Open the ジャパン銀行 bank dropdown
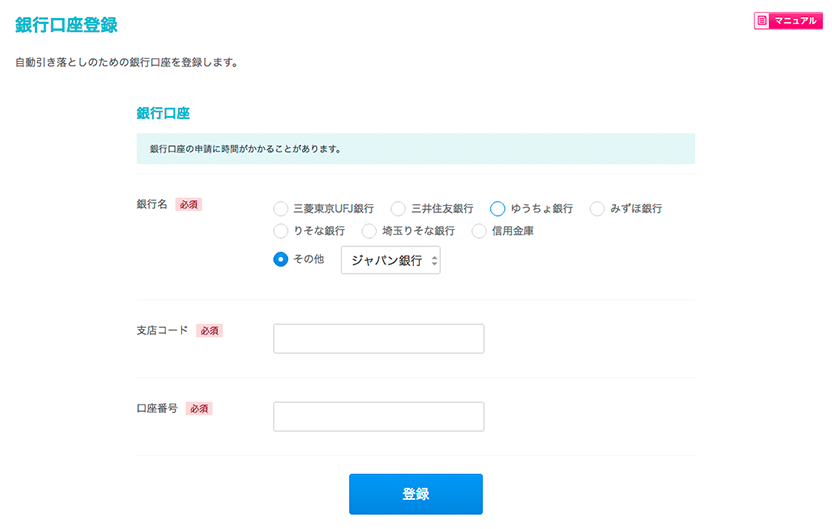The height and width of the screenshot is (529, 832). tap(391, 260)
